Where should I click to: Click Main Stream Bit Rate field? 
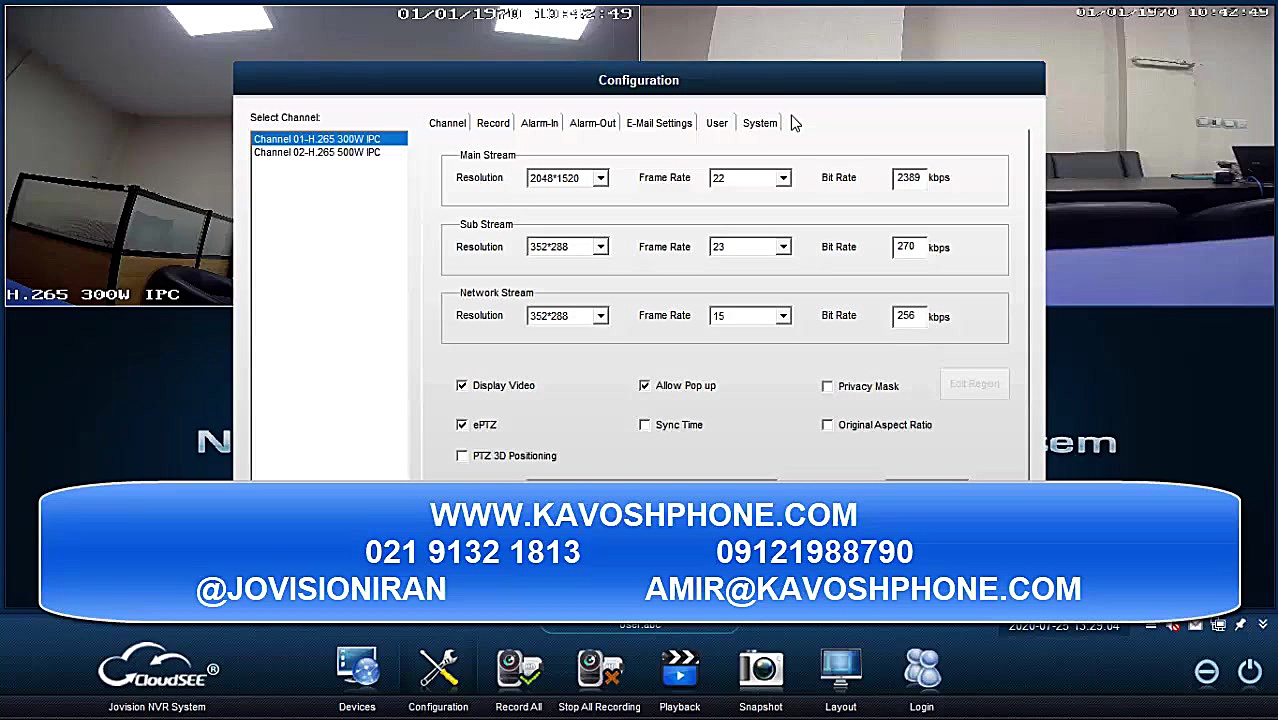(x=909, y=178)
